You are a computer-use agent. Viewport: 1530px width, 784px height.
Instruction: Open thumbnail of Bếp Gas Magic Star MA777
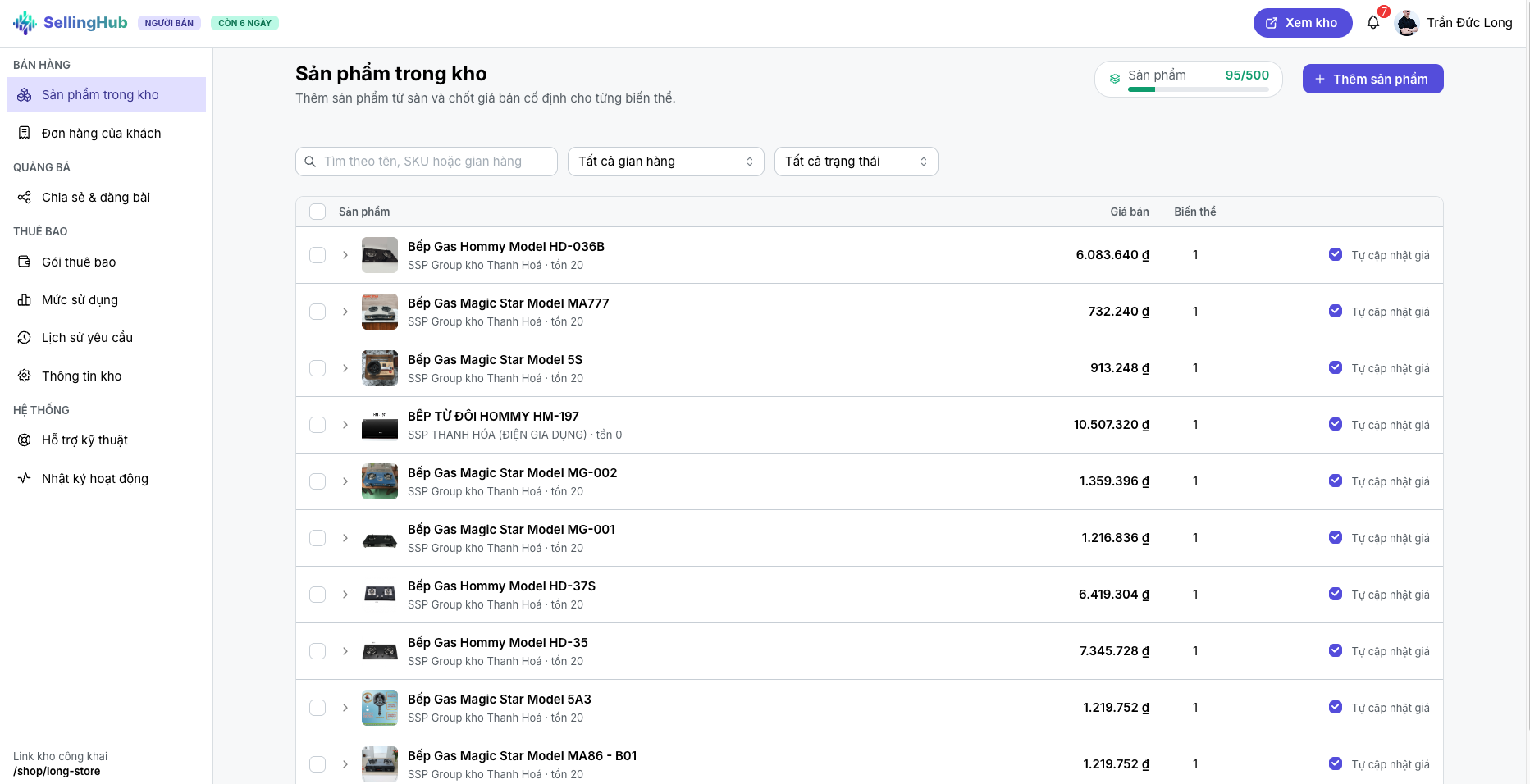(380, 312)
